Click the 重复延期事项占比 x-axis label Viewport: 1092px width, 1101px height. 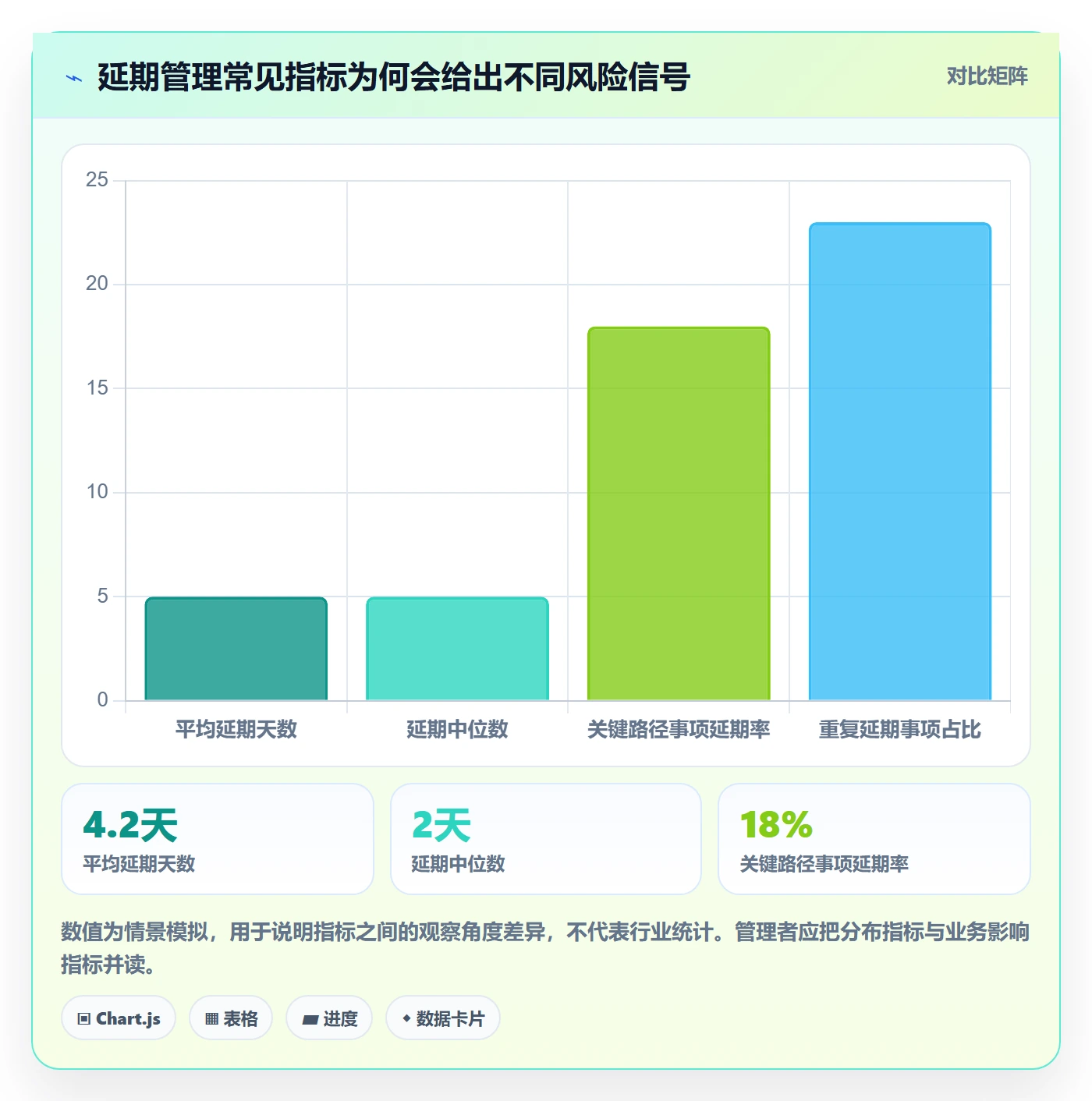[x=900, y=729]
